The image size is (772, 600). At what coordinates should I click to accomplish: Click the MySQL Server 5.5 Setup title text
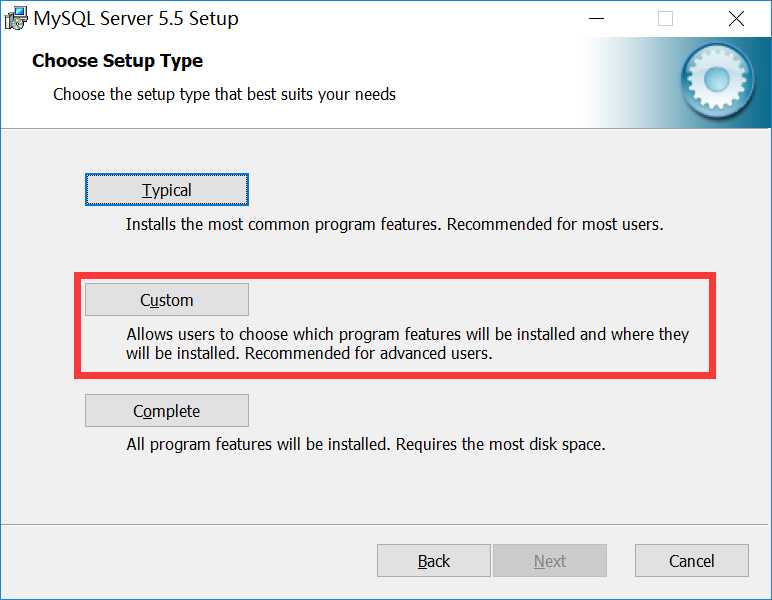[136, 19]
